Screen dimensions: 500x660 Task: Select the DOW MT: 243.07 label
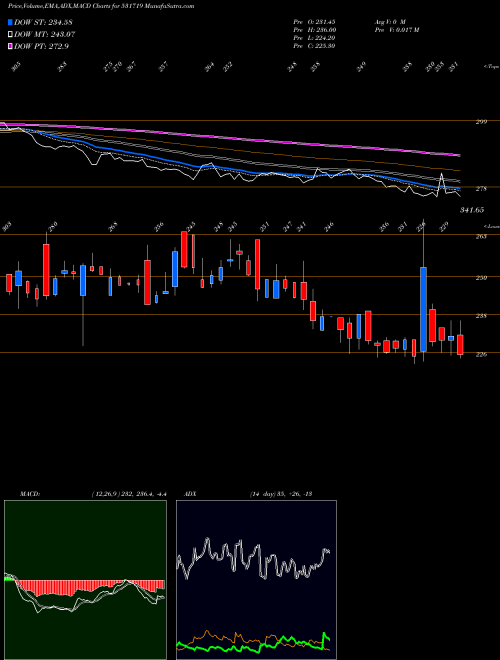(x=45, y=34)
